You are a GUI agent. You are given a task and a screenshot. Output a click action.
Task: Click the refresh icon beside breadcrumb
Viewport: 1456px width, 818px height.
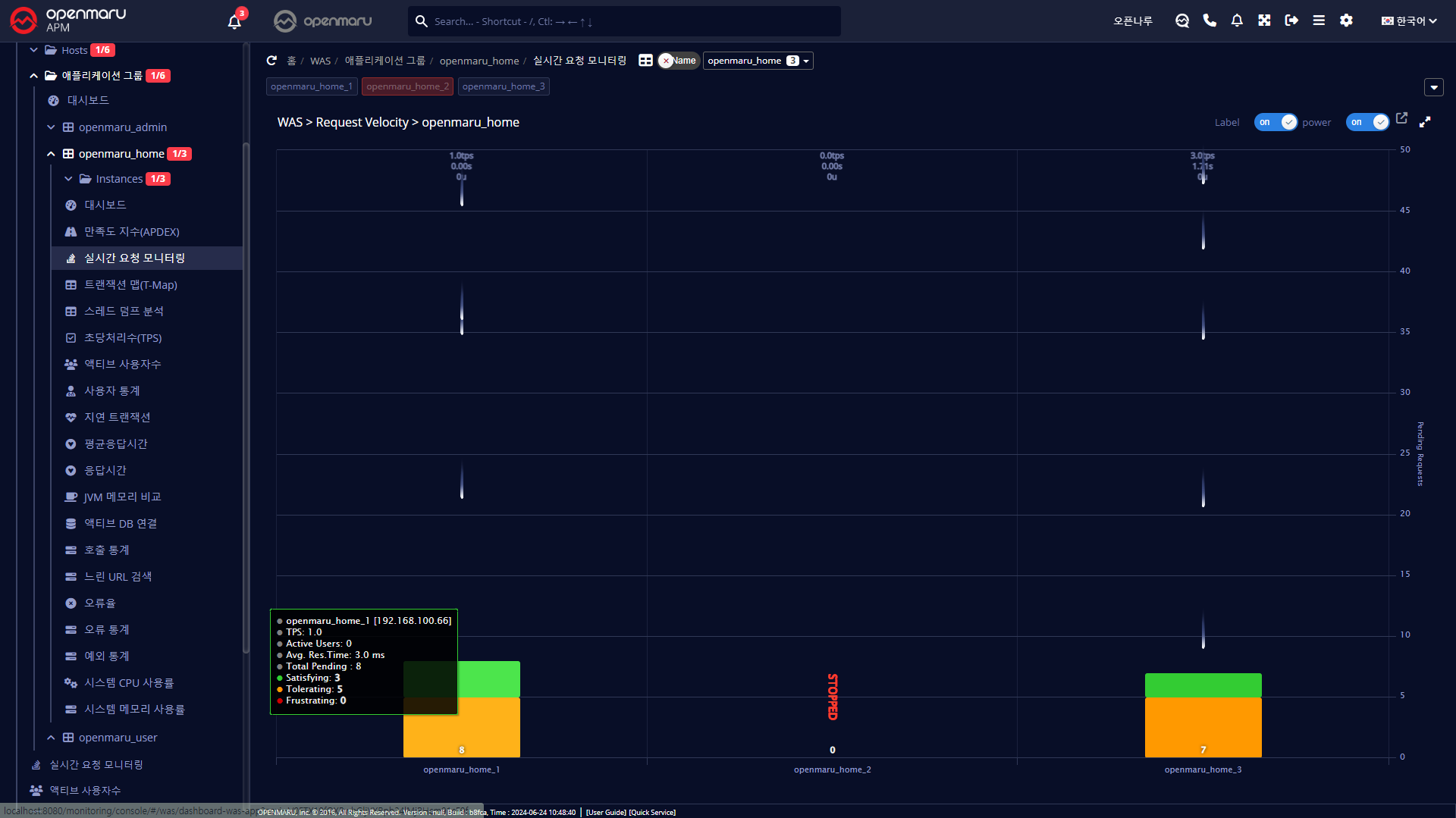(x=271, y=61)
